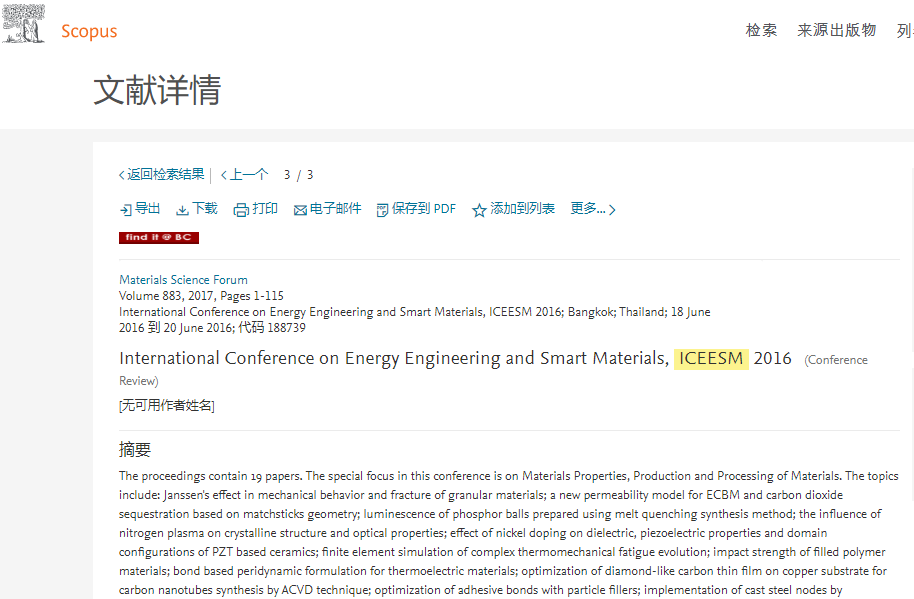The image size is (914, 599).
Task: Open the Materials Science Forum source link
Action: tap(183, 280)
